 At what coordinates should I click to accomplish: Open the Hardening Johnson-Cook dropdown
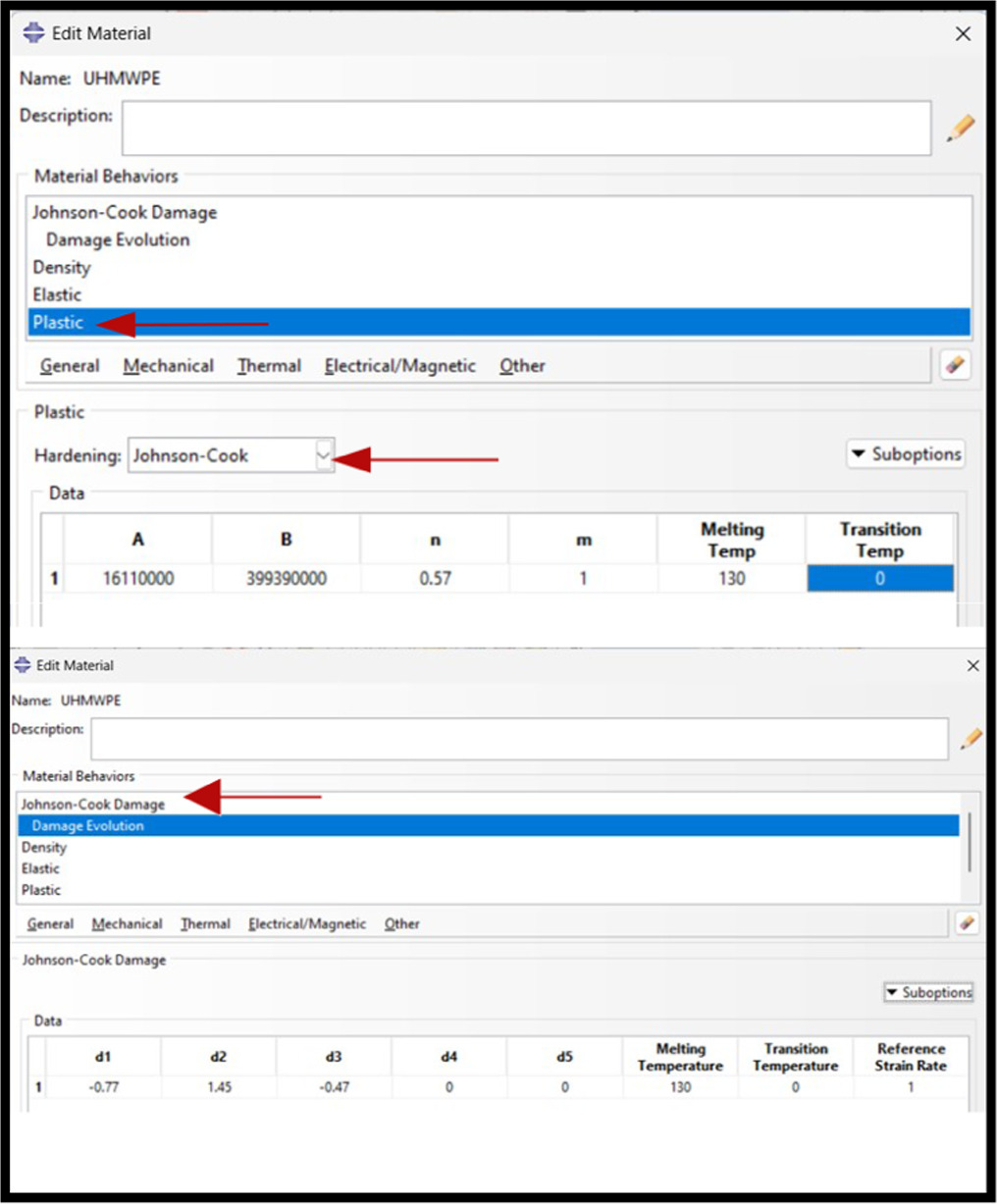pyautogui.click(x=324, y=455)
